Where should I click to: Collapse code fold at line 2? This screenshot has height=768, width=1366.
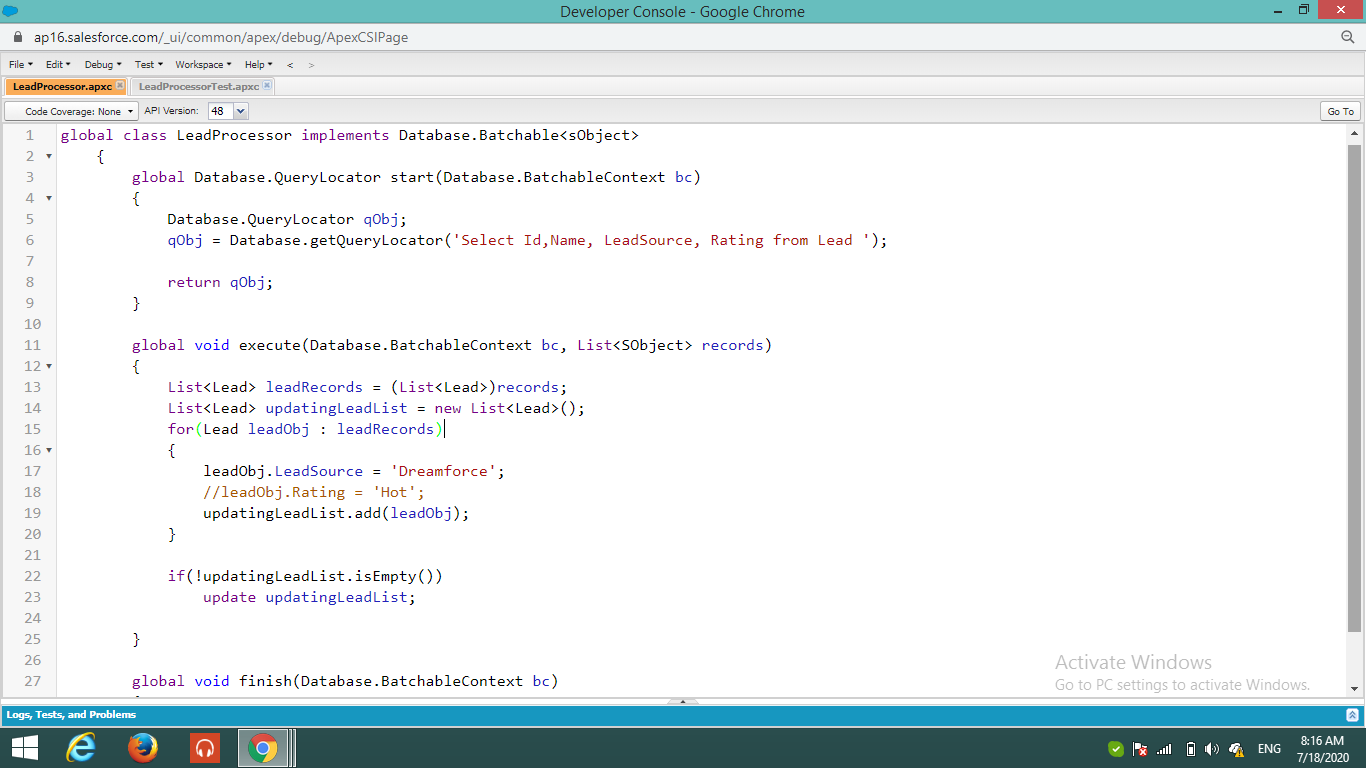(x=49, y=156)
